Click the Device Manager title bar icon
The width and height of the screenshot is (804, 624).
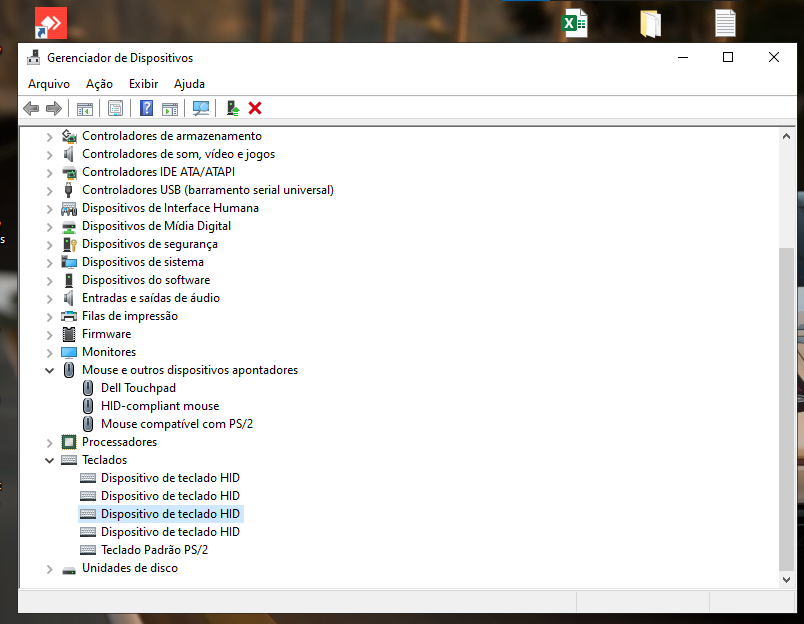pyautogui.click(x=33, y=57)
